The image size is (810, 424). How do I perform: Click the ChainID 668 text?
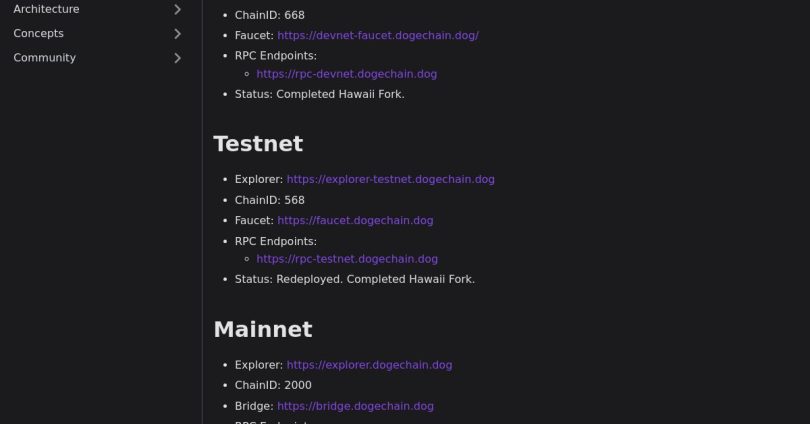(269, 16)
